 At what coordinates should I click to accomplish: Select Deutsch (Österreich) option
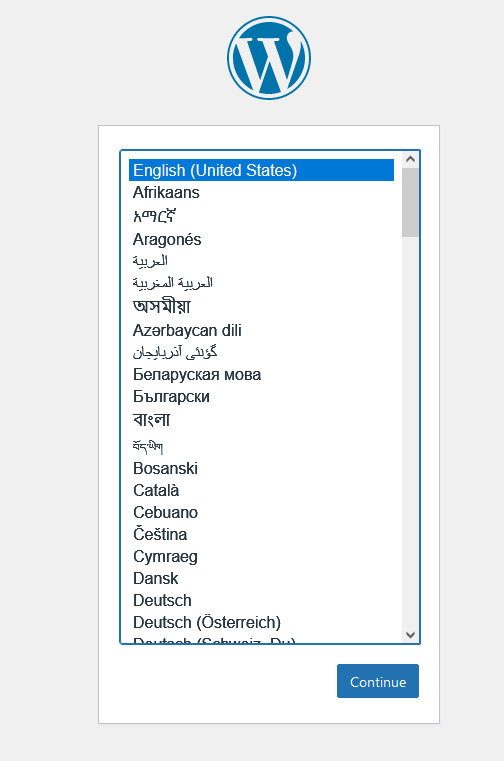coord(261,622)
